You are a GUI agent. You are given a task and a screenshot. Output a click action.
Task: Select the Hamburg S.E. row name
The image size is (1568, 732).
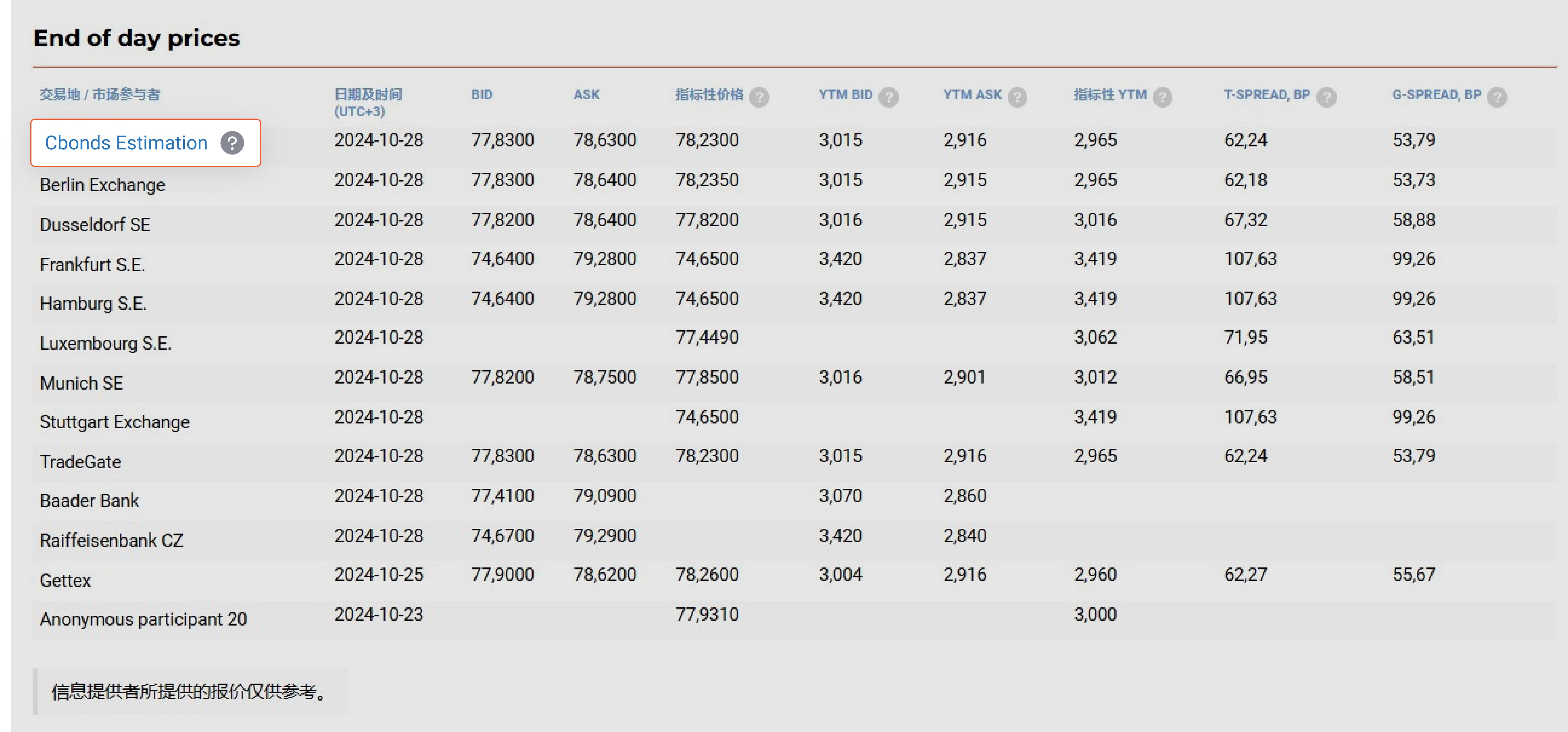point(93,304)
